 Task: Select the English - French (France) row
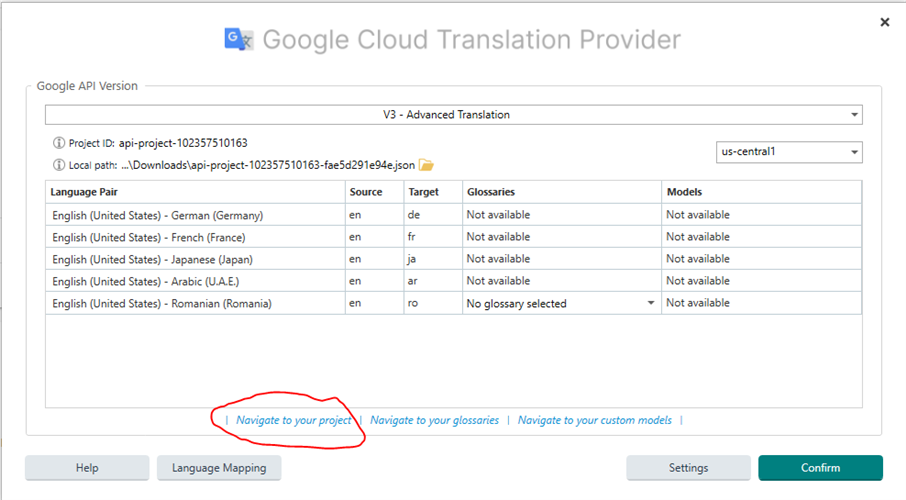[454, 237]
